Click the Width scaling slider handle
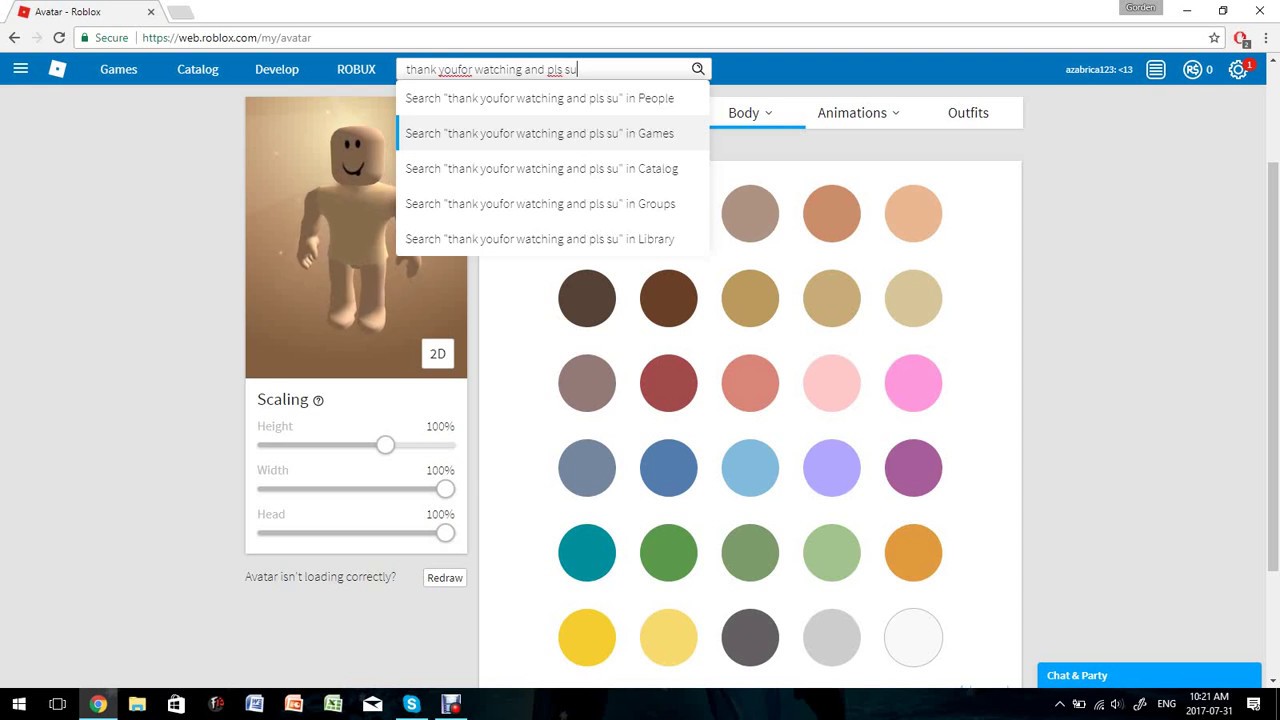 (x=445, y=489)
